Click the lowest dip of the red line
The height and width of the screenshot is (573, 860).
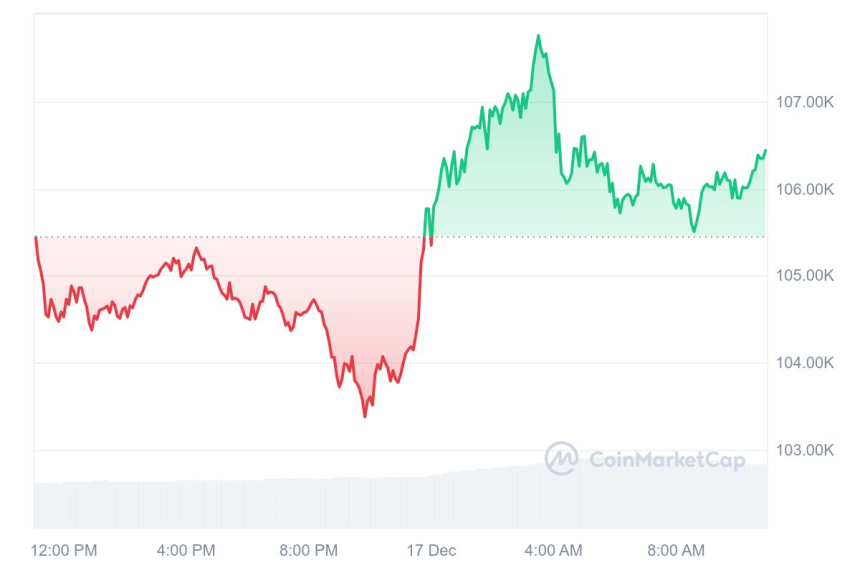[365, 415]
